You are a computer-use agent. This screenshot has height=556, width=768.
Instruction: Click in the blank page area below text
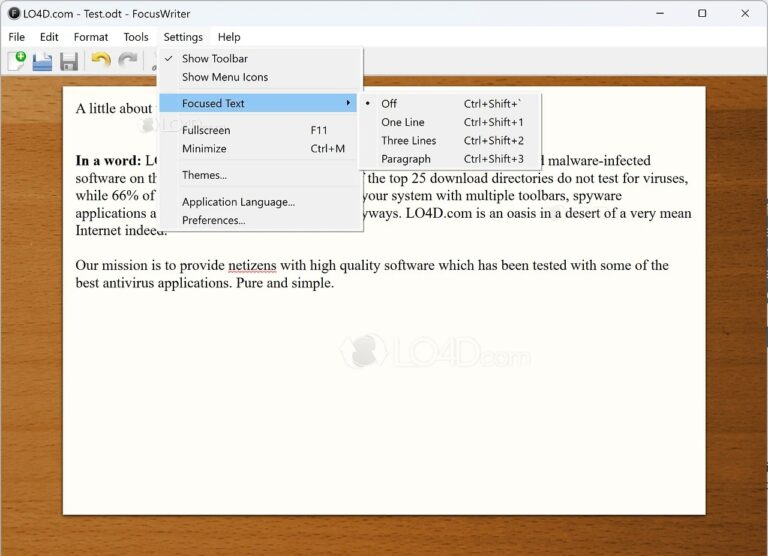coord(384,402)
